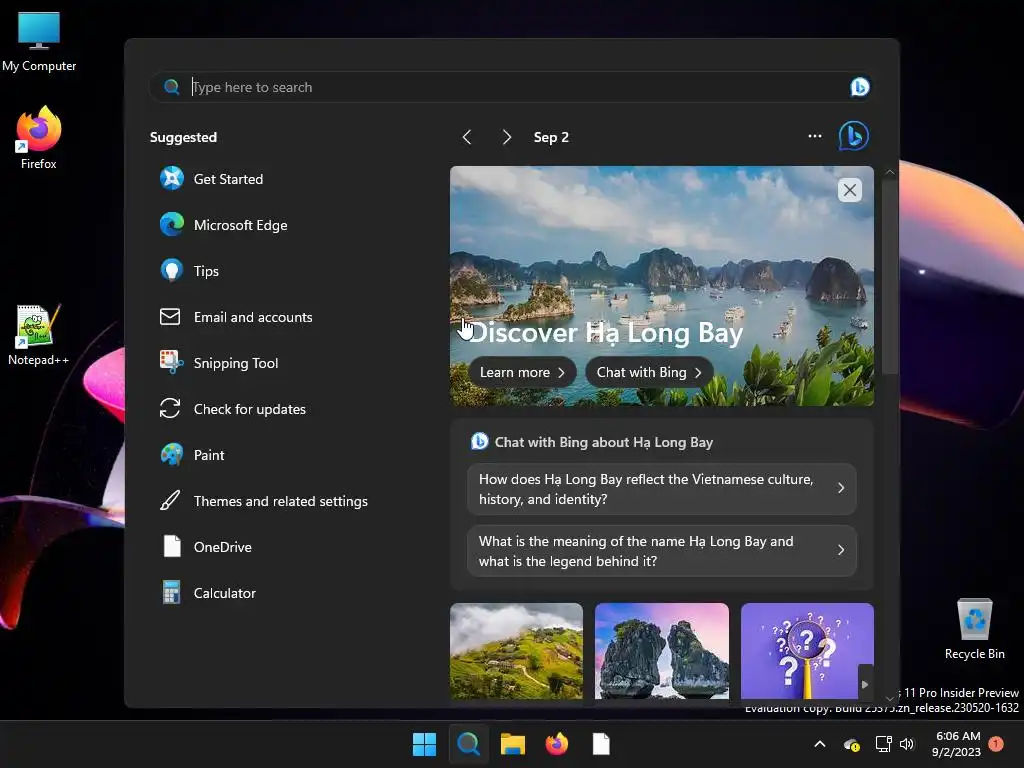Launch Snipping Tool icon

172,362
